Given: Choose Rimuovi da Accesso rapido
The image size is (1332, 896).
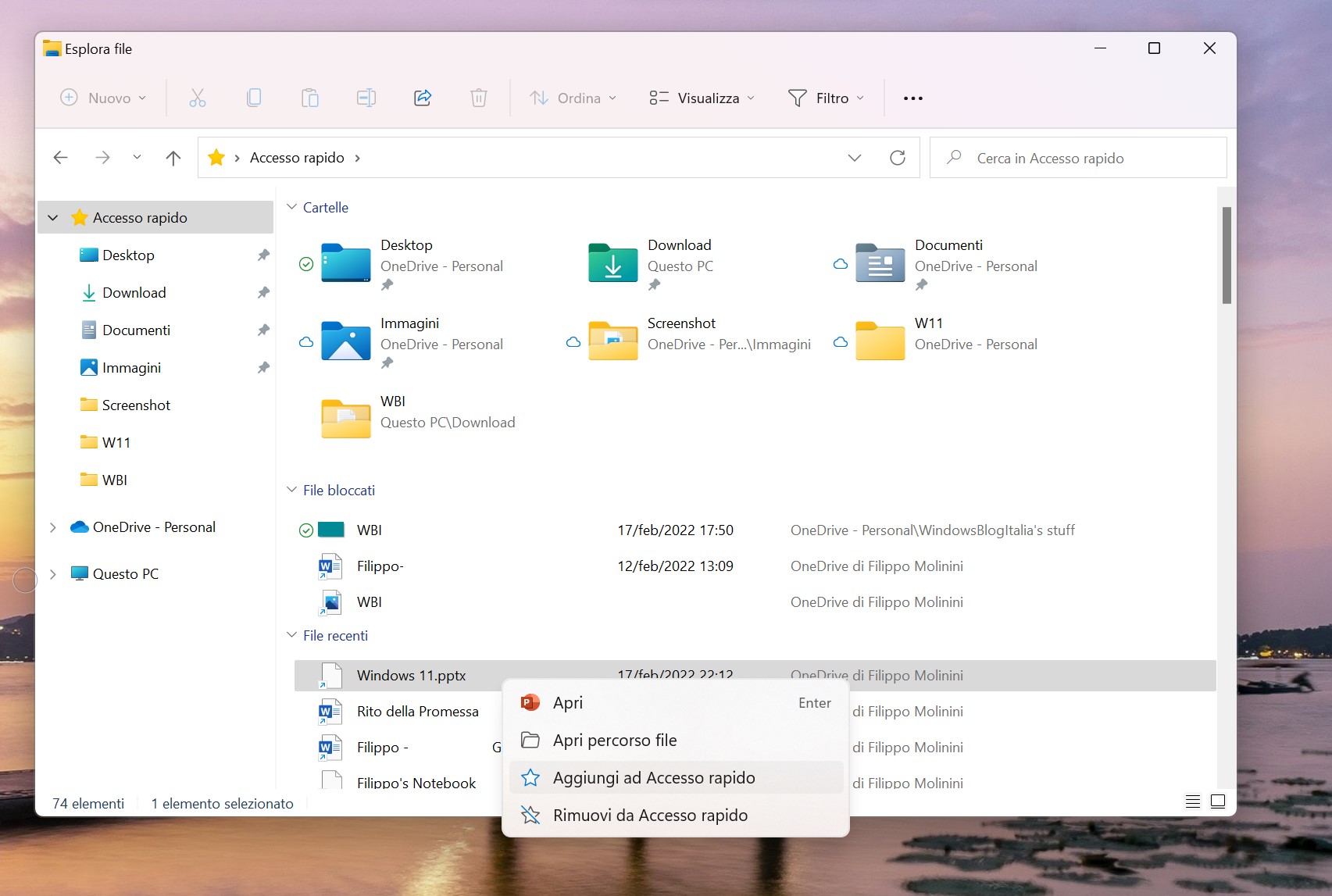Looking at the screenshot, I should [x=676, y=815].
